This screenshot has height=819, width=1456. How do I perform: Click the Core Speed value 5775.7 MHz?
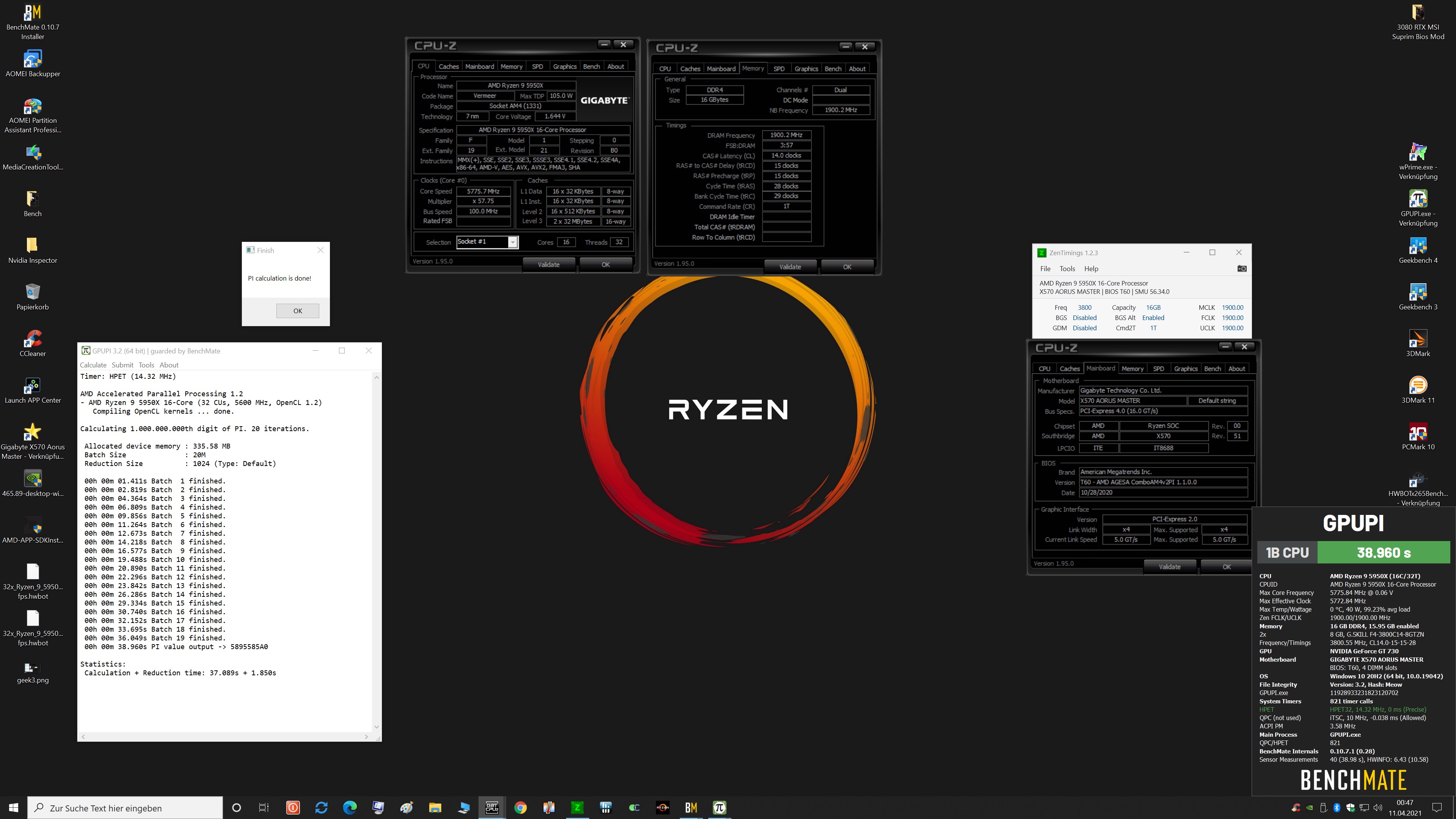coord(483,191)
